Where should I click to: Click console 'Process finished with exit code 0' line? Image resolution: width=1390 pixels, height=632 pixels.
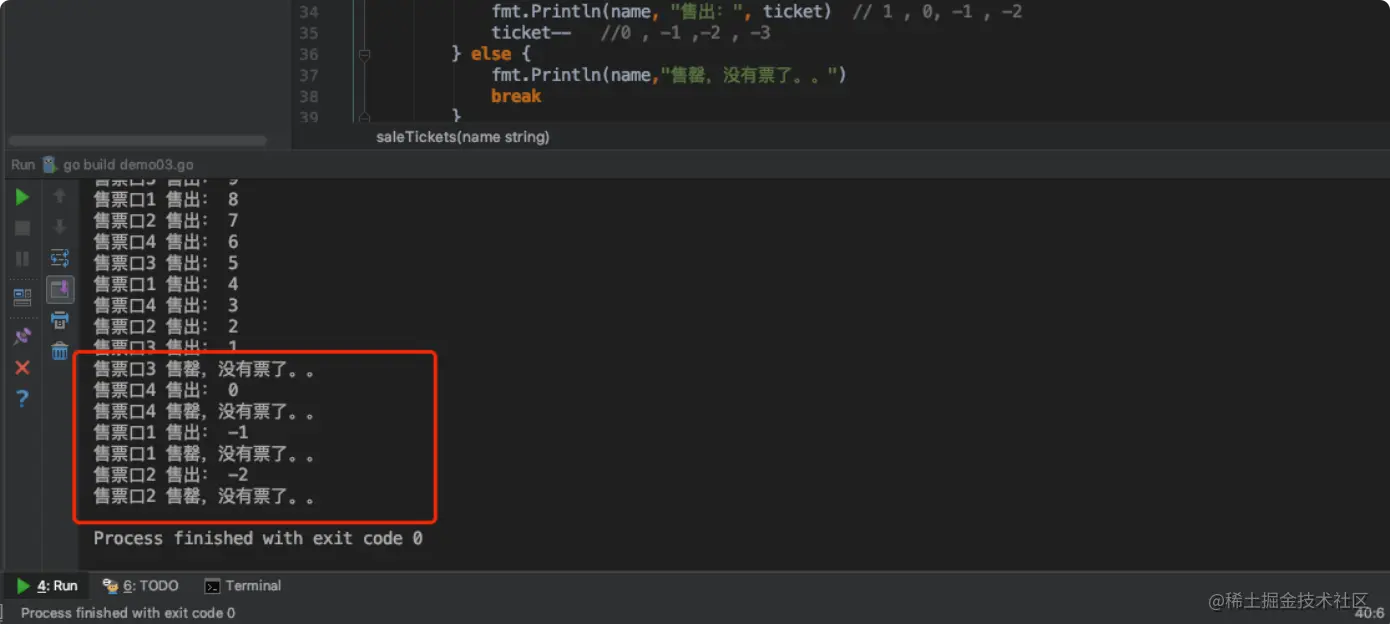[x=258, y=538]
